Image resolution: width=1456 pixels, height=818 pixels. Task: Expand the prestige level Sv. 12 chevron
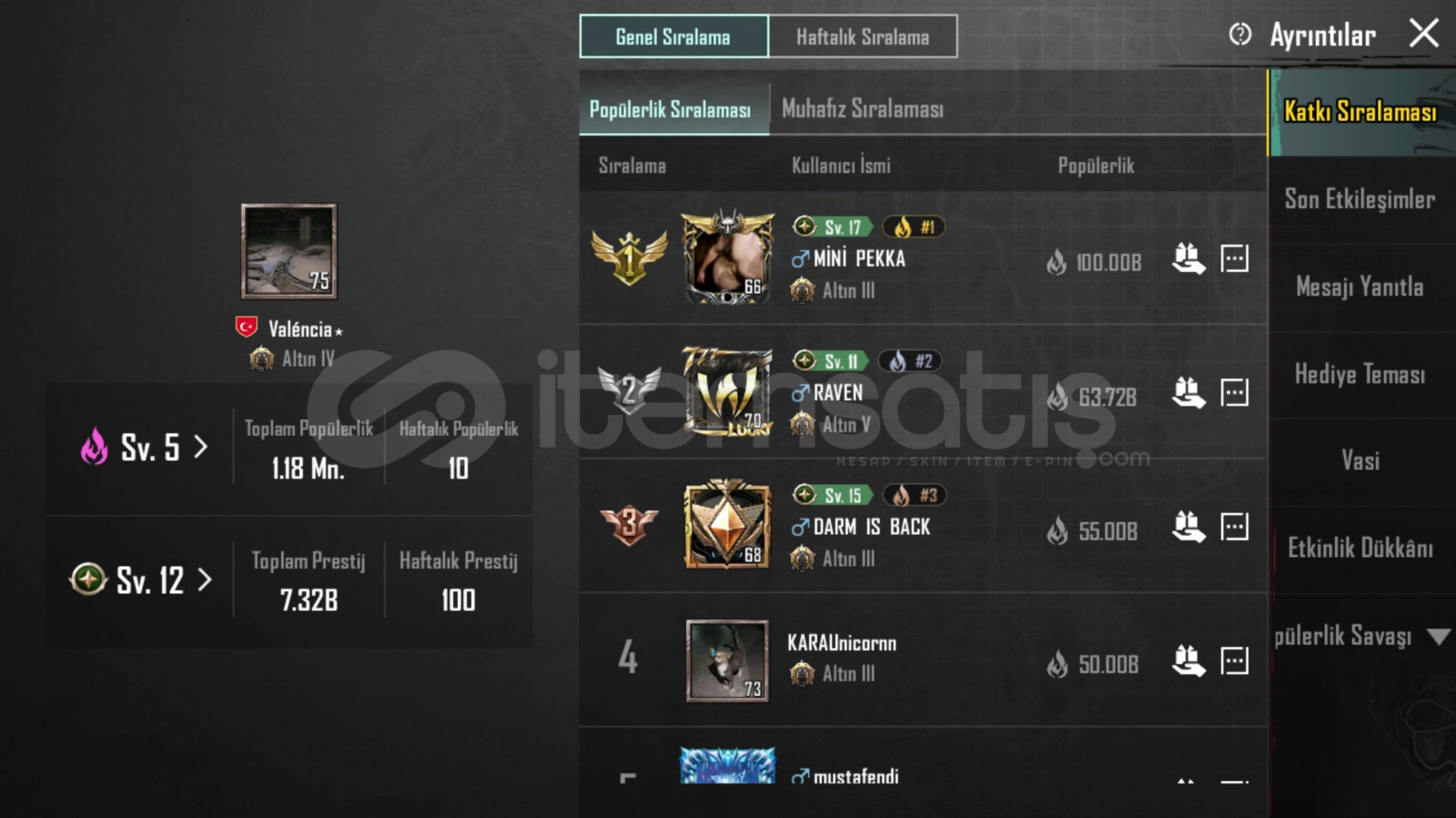click(204, 580)
